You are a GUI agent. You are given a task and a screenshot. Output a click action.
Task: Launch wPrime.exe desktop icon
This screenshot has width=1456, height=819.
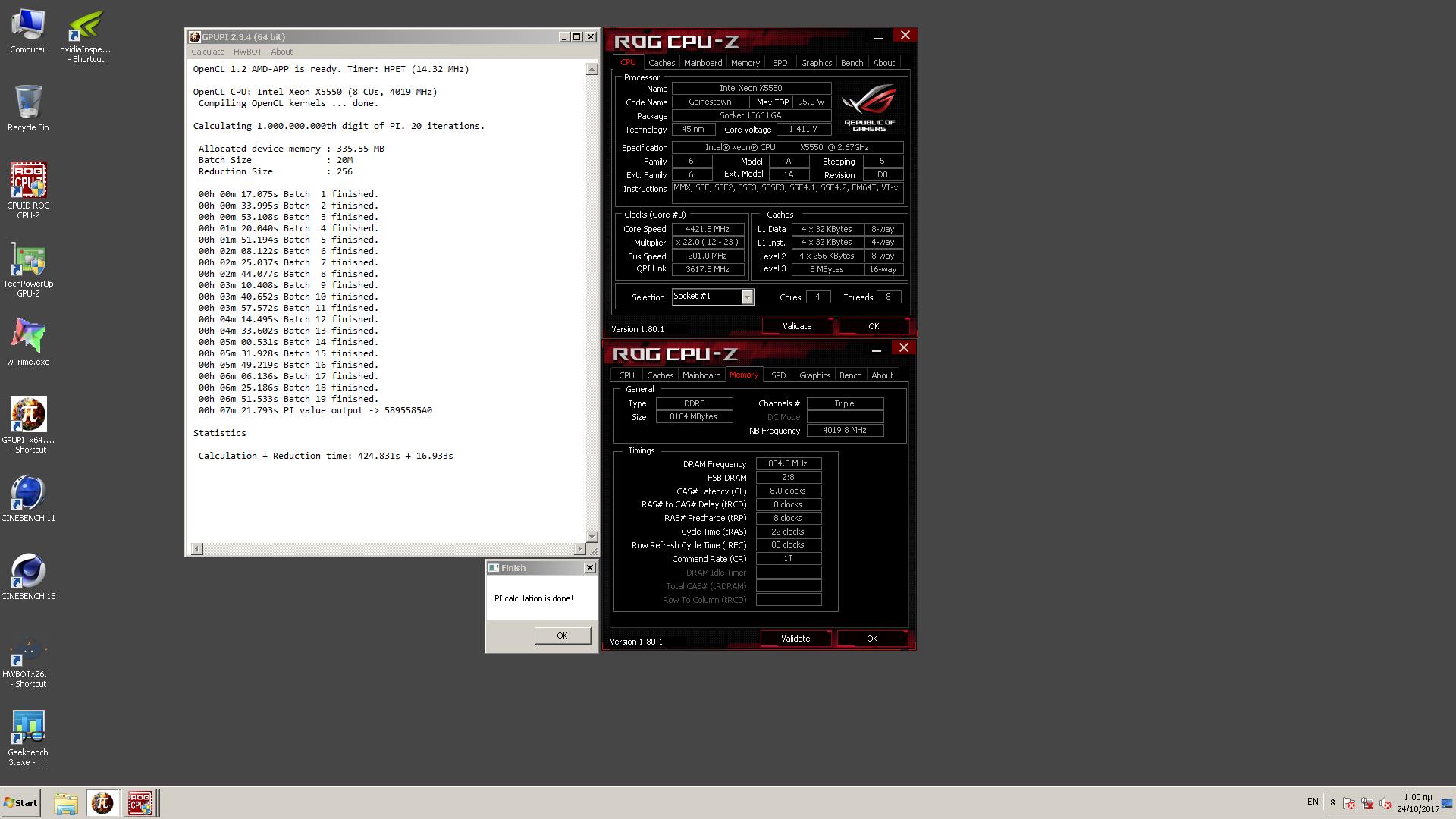pyautogui.click(x=28, y=342)
